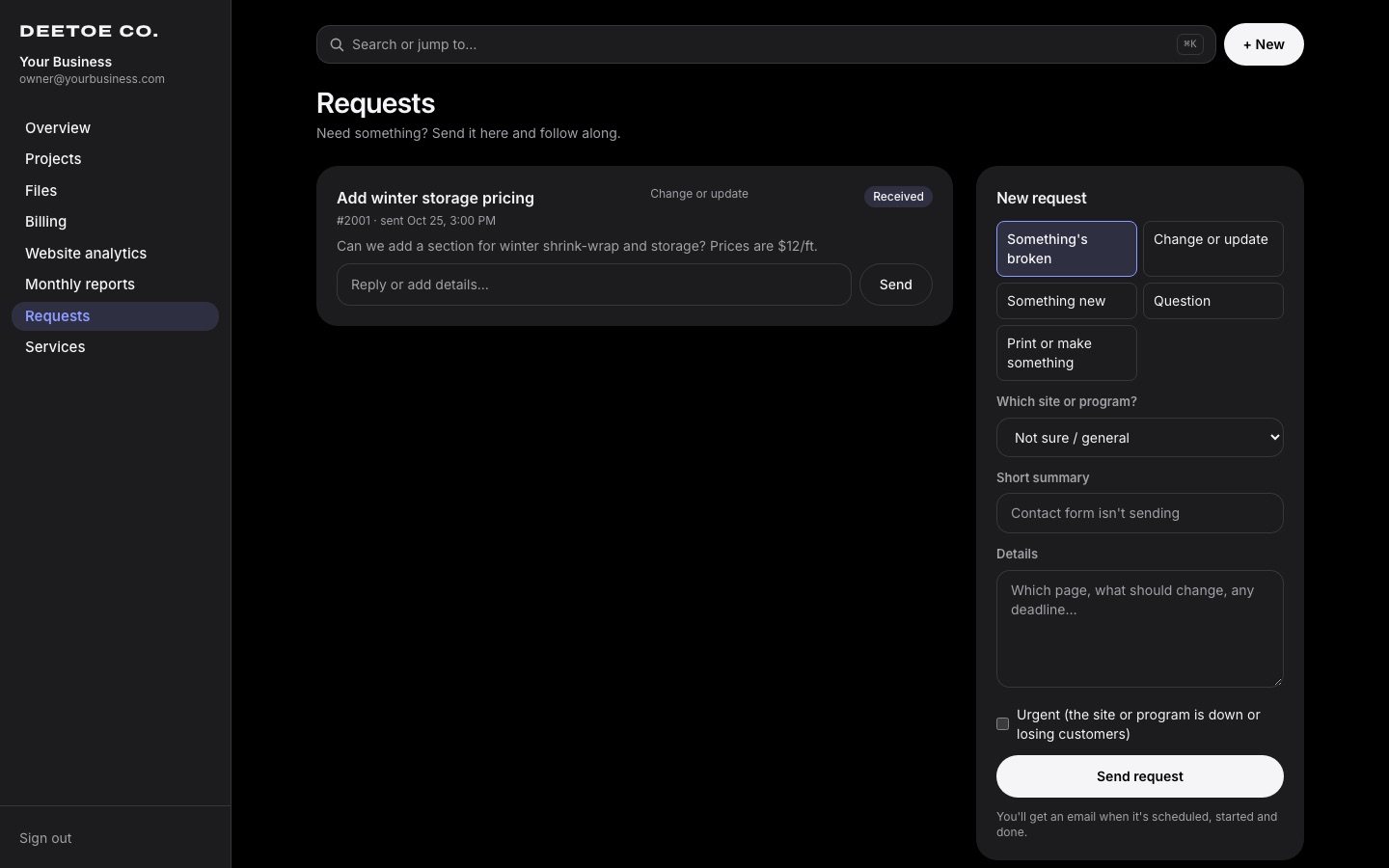Click the Received status badge
The height and width of the screenshot is (868, 1389).
click(898, 197)
